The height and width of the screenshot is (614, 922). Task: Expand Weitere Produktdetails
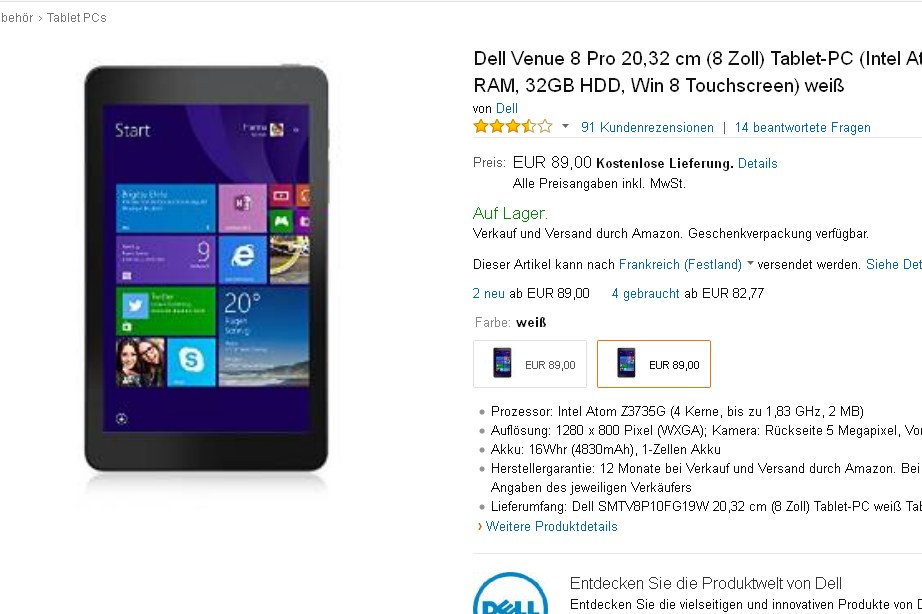point(551,526)
